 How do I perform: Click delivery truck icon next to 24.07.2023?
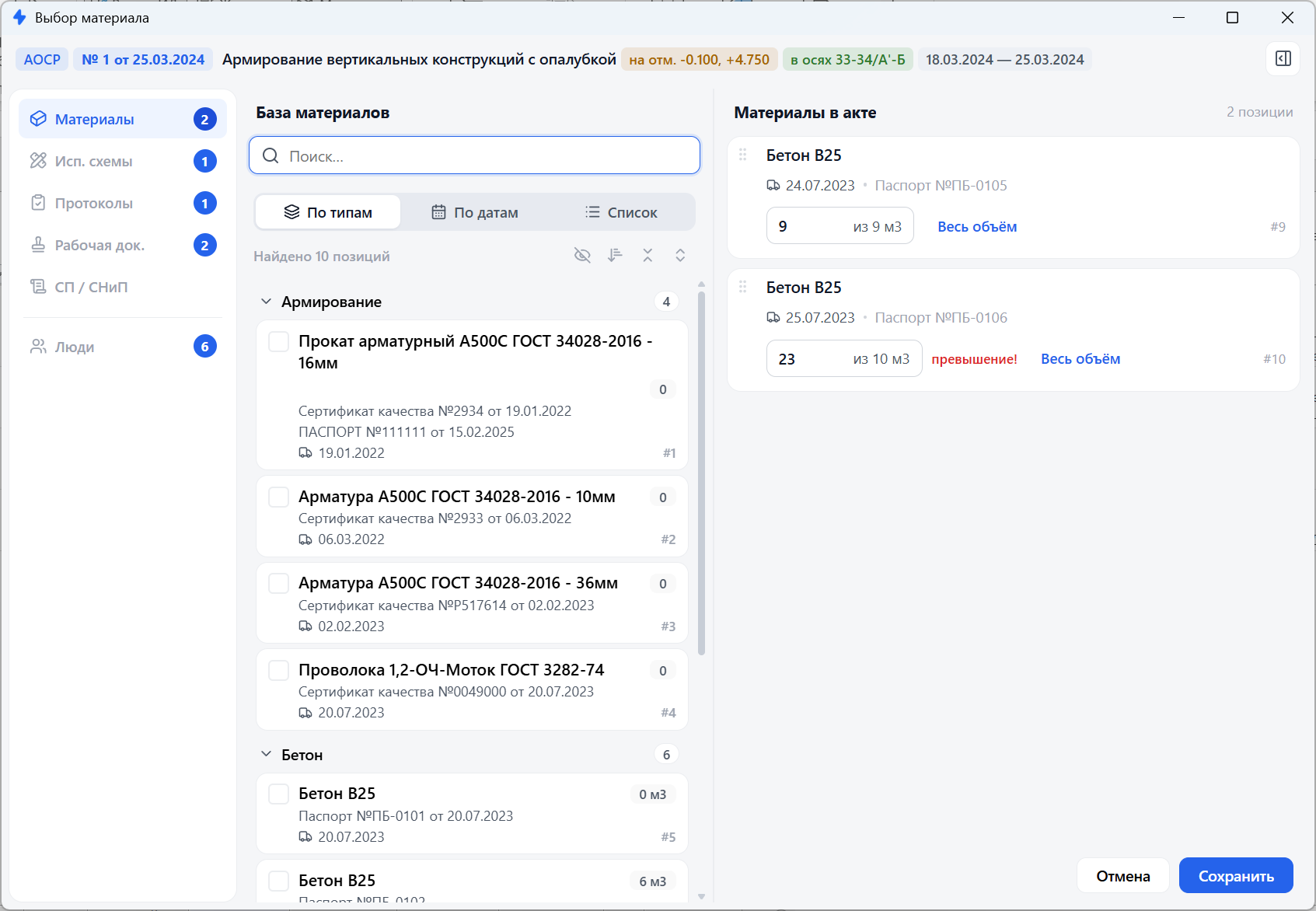[x=773, y=186]
